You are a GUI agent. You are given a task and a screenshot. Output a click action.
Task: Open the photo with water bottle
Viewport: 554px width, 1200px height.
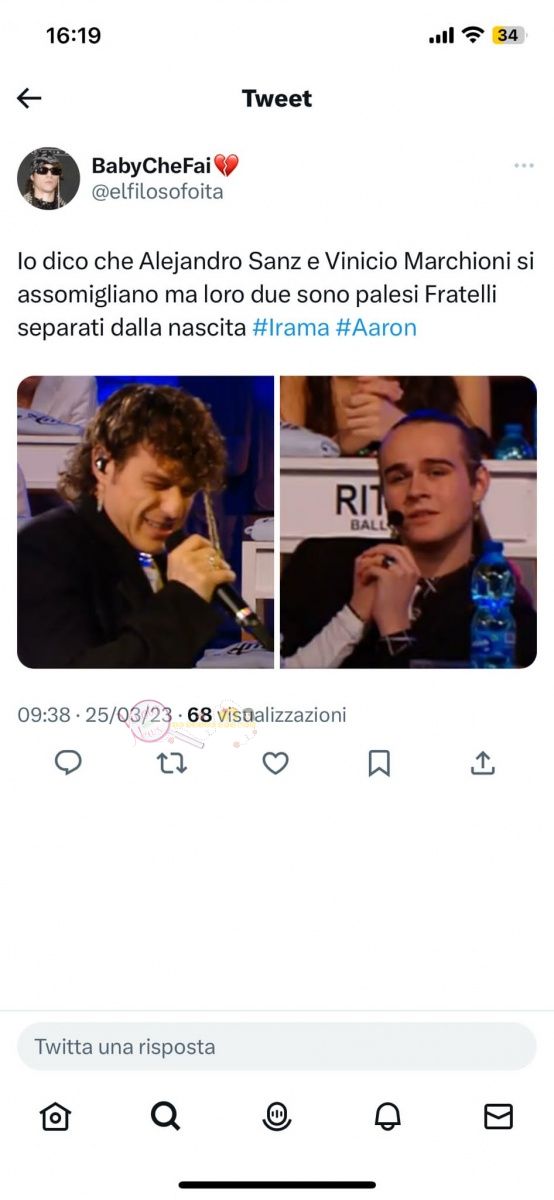[408, 522]
